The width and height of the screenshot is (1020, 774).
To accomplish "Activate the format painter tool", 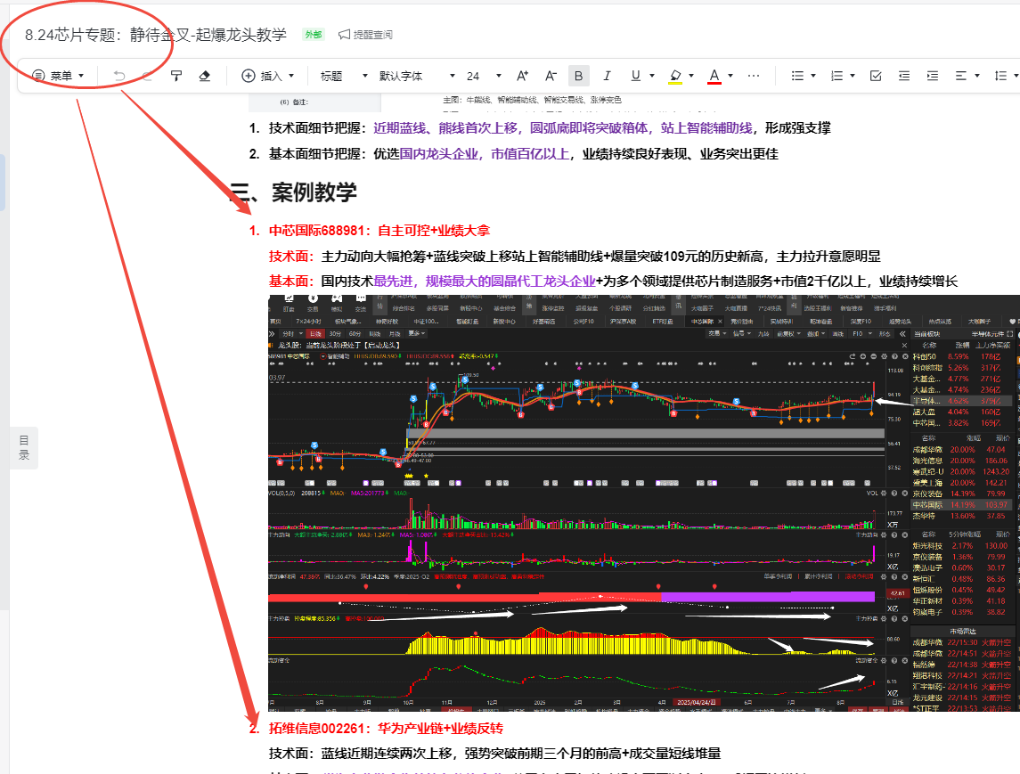I will click(x=176, y=76).
